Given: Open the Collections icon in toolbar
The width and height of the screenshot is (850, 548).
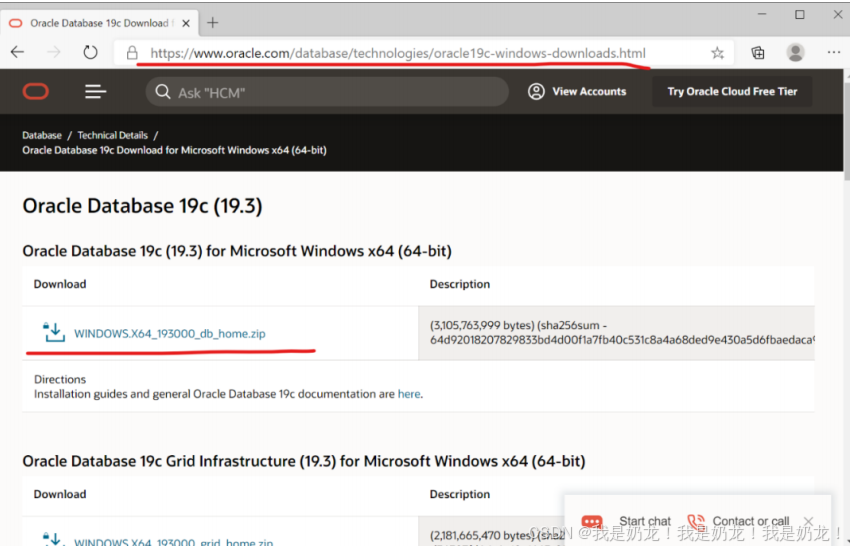Looking at the screenshot, I should 758,53.
